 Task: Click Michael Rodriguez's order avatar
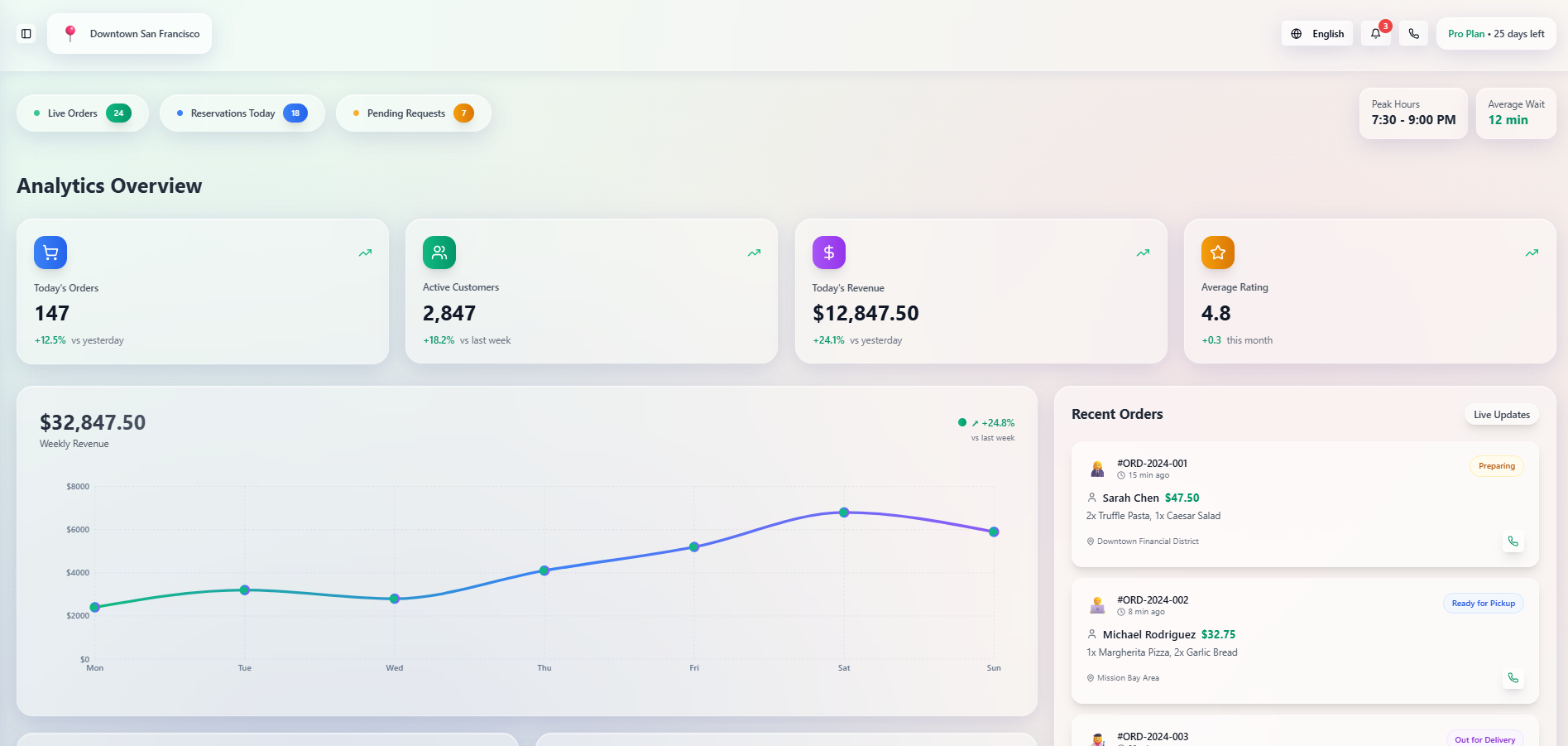[1097, 605]
